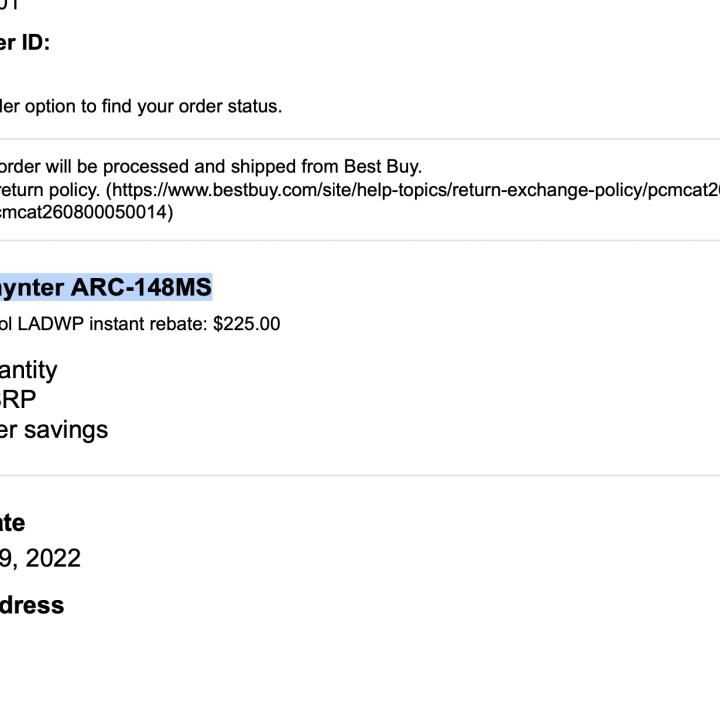Click the 'savings' label
Image resolution: width=720 pixels, height=720 pixels.
point(66,430)
